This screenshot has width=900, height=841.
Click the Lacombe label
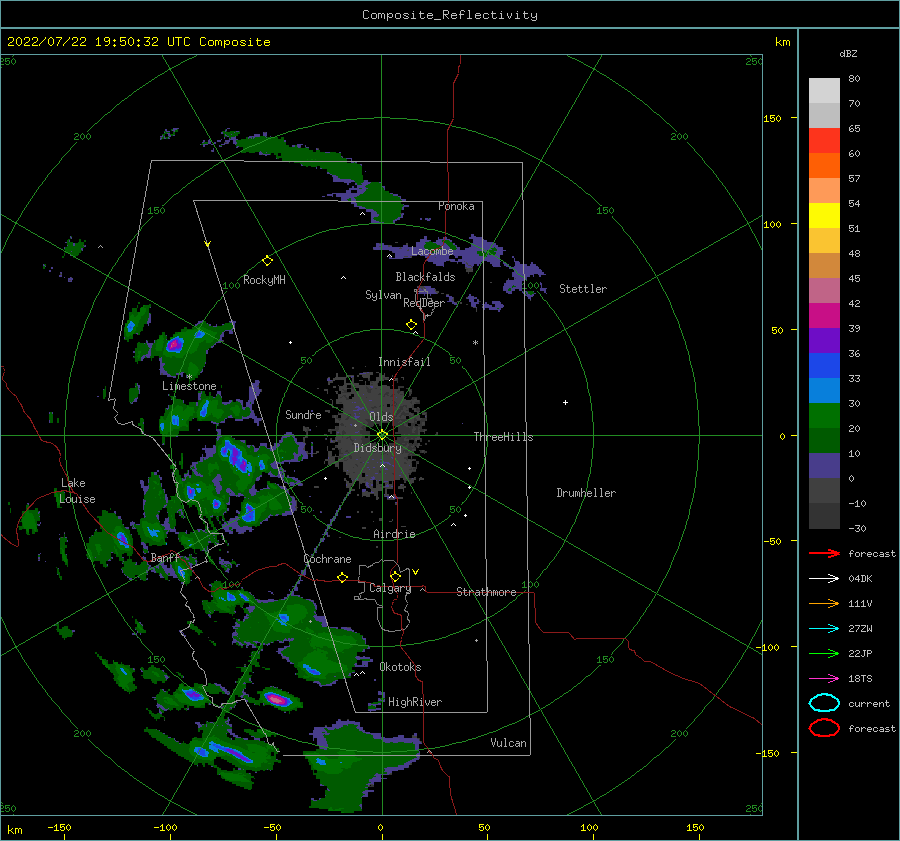pyautogui.click(x=432, y=251)
